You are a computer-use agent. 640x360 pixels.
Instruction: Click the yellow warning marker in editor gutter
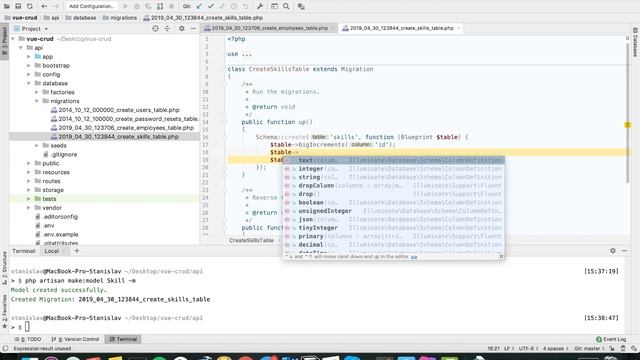tap(628, 125)
